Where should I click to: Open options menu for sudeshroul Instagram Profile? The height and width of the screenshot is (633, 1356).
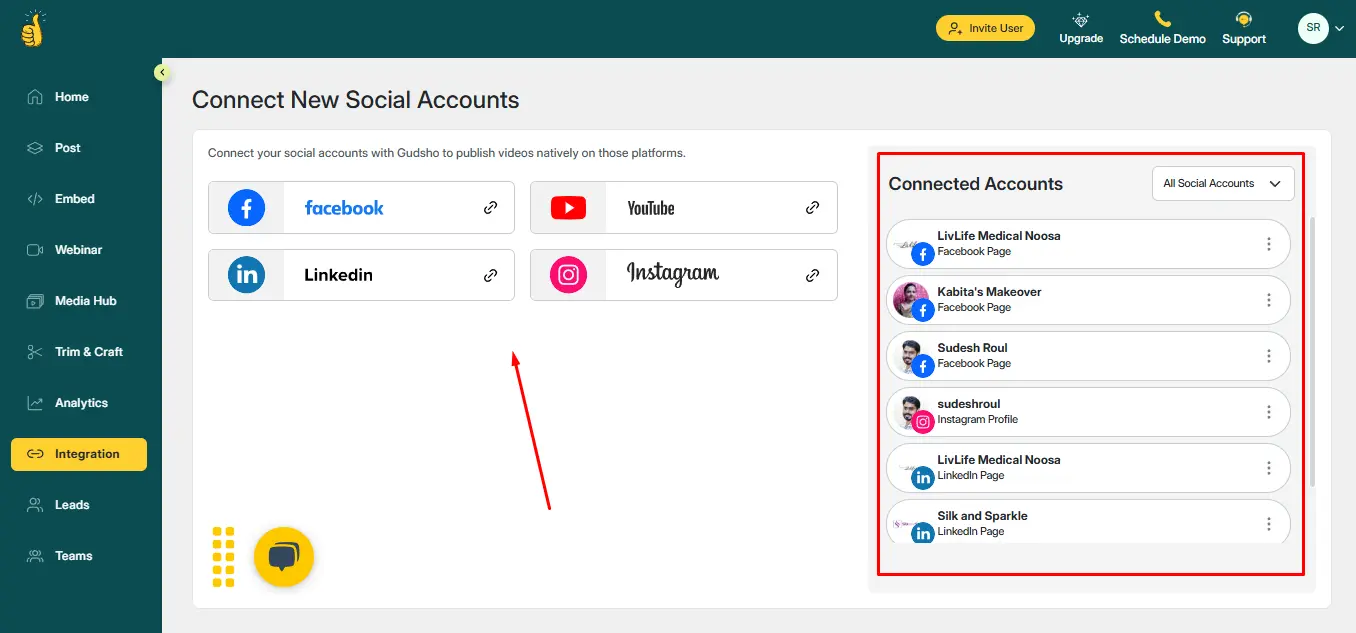tap(1269, 412)
